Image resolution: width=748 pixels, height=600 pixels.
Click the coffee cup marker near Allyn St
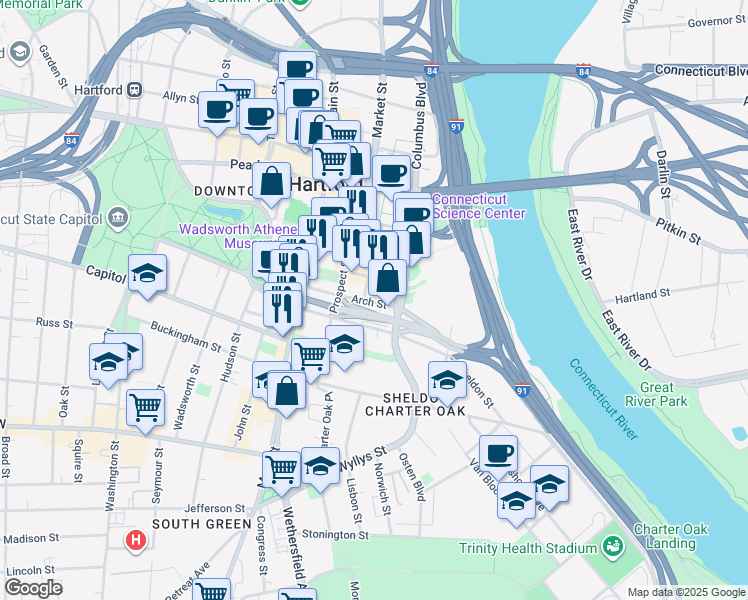[x=218, y=112]
